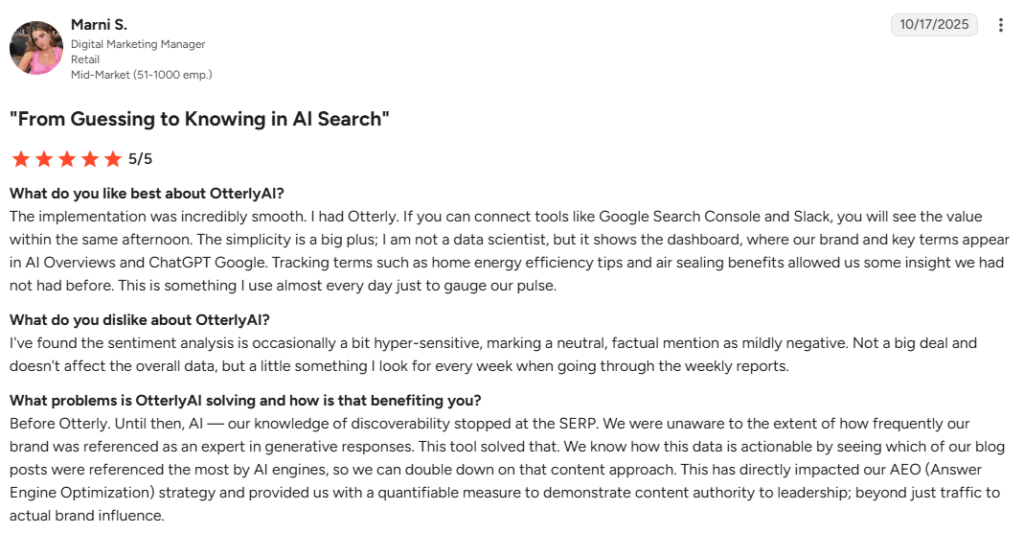
Task: Click paragraph beginning Before Otterly
Action: (507, 470)
